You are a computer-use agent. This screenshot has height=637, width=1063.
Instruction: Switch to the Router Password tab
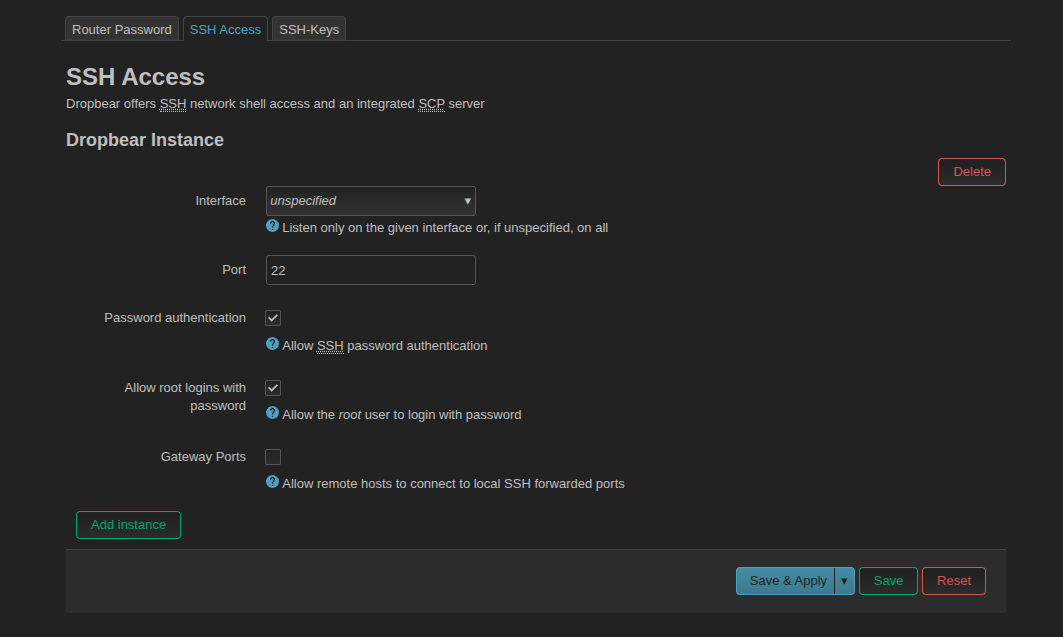coord(122,30)
